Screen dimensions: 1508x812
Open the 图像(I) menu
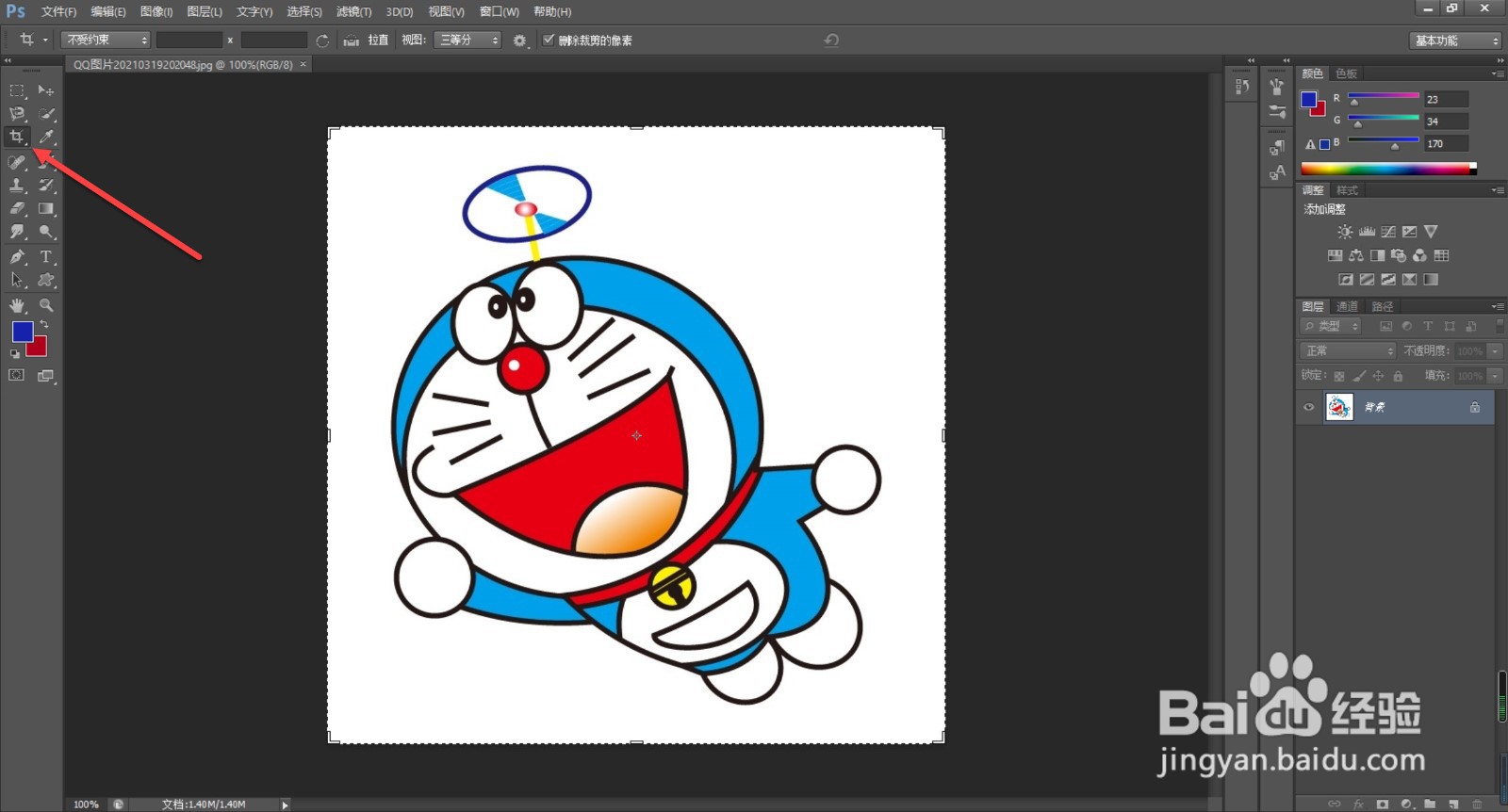coord(156,11)
